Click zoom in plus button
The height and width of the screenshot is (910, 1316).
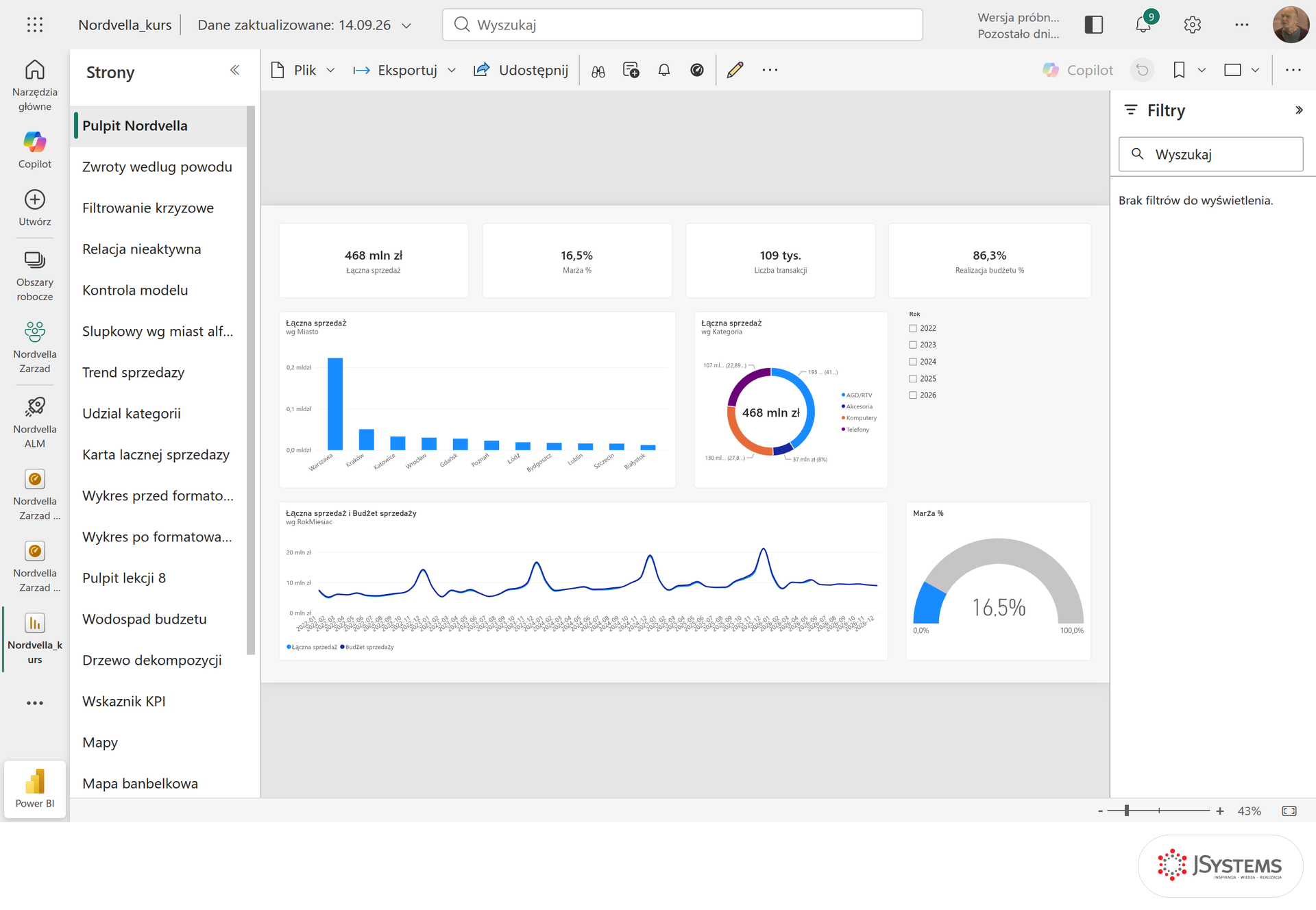tap(1220, 811)
